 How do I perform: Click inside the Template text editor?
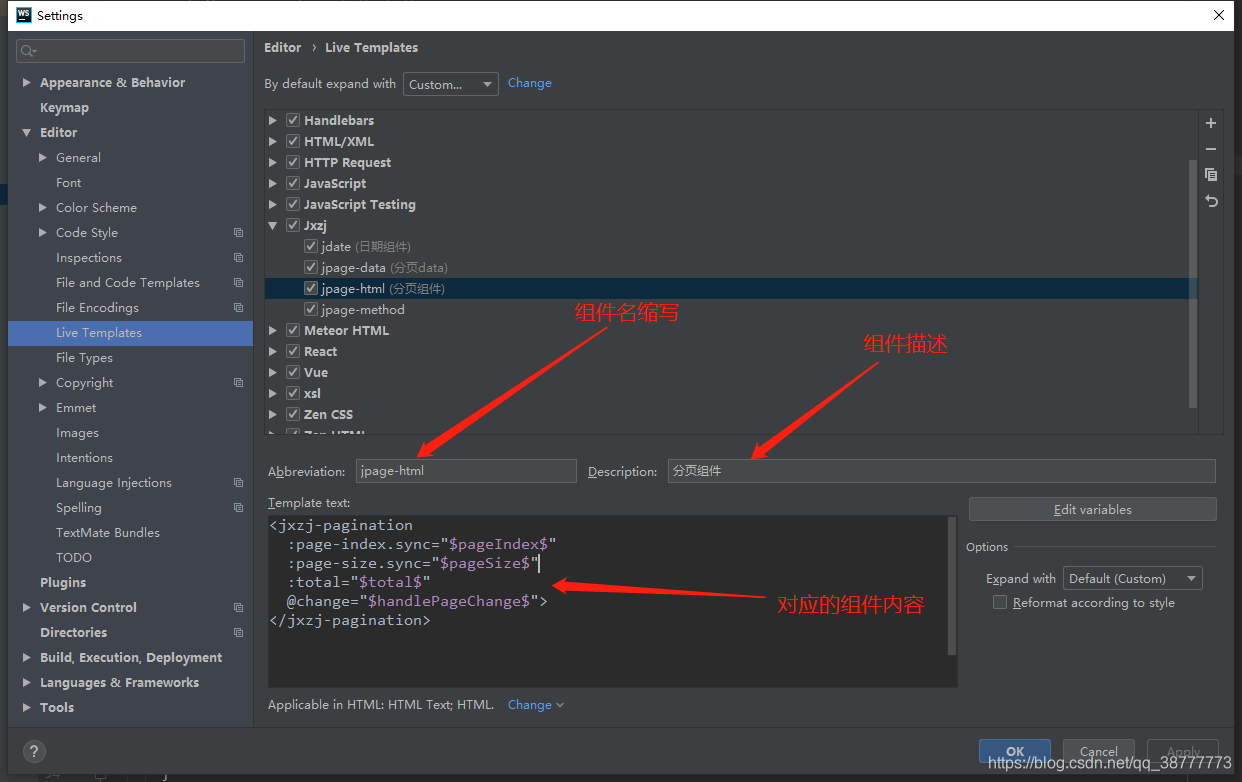click(x=607, y=601)
